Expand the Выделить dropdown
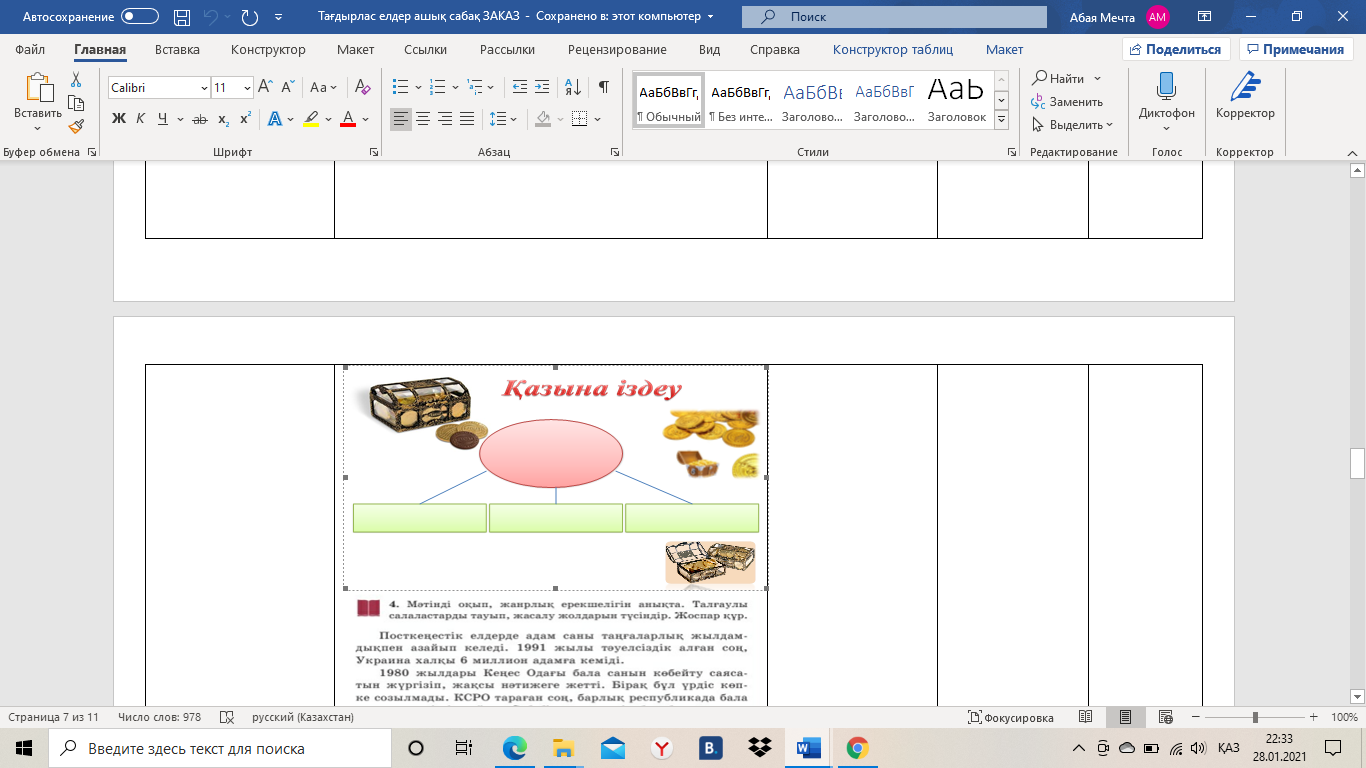 1075,125
